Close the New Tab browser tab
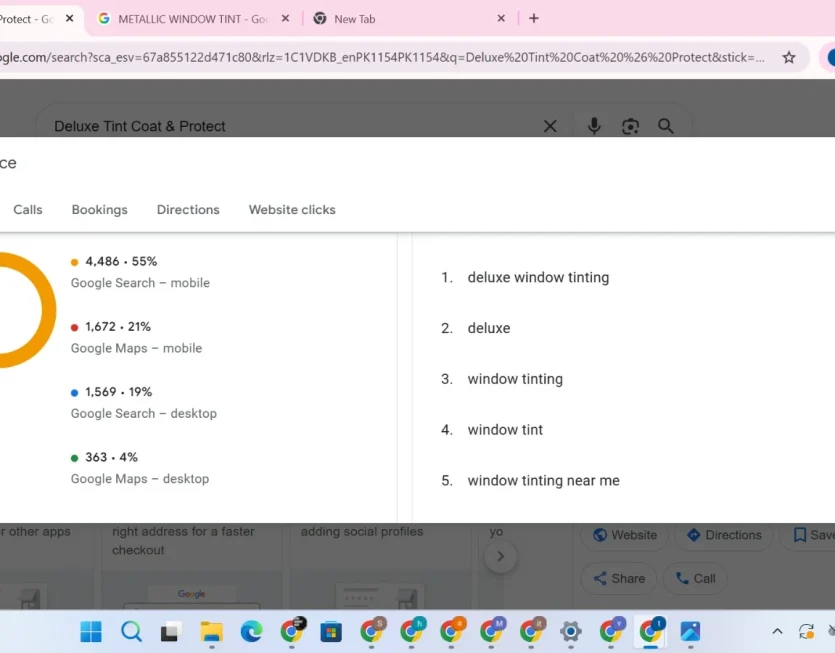This screenshot has height=653, width=835. point(501,19)
